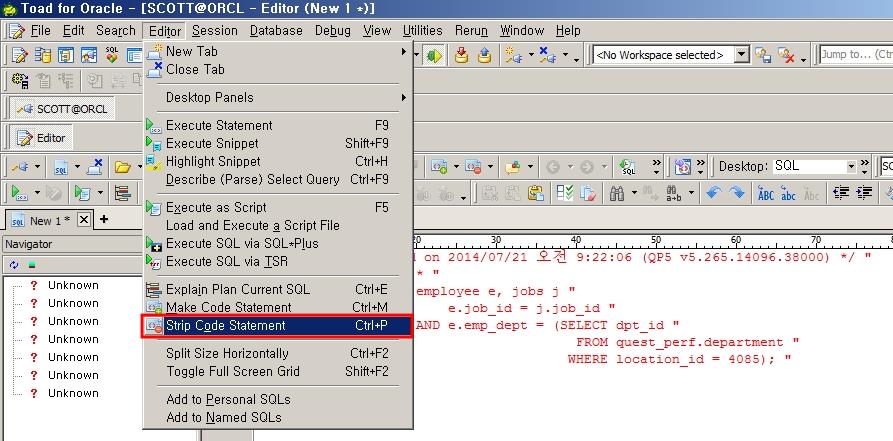Click the Jump to search field
Screen dimensions: 893x441
855,55
